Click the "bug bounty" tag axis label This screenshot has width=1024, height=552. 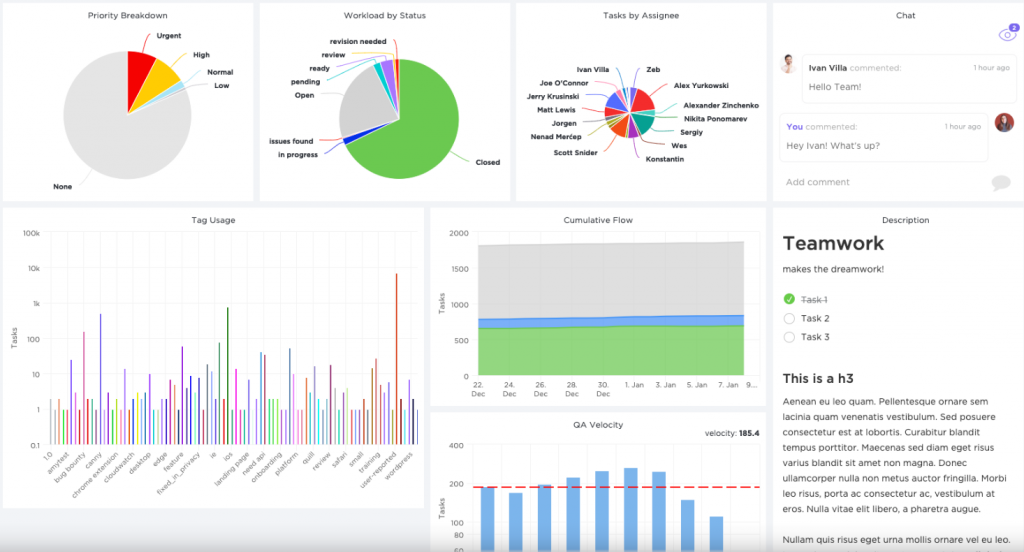(x=70, y=467)
